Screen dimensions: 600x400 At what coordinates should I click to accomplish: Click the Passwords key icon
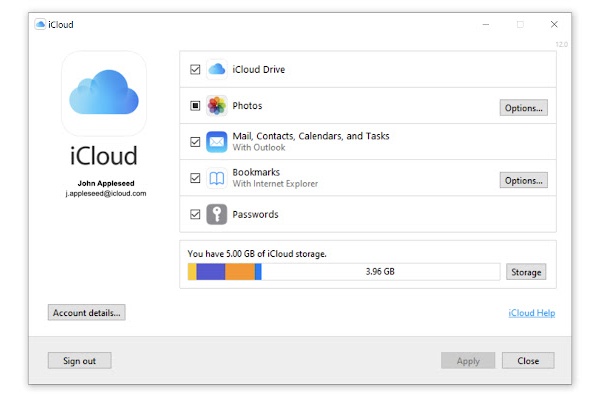(217, 214)
